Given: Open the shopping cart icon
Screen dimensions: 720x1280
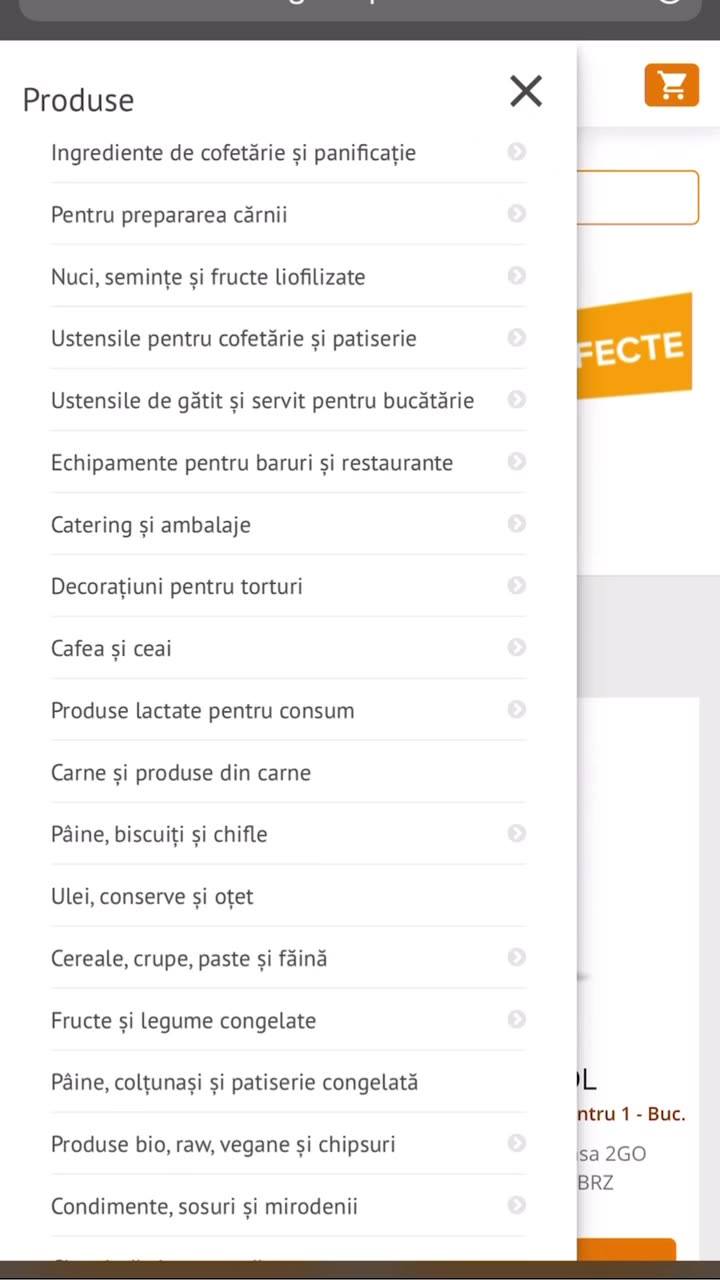Looking at the screenshot, I should 671,85.
